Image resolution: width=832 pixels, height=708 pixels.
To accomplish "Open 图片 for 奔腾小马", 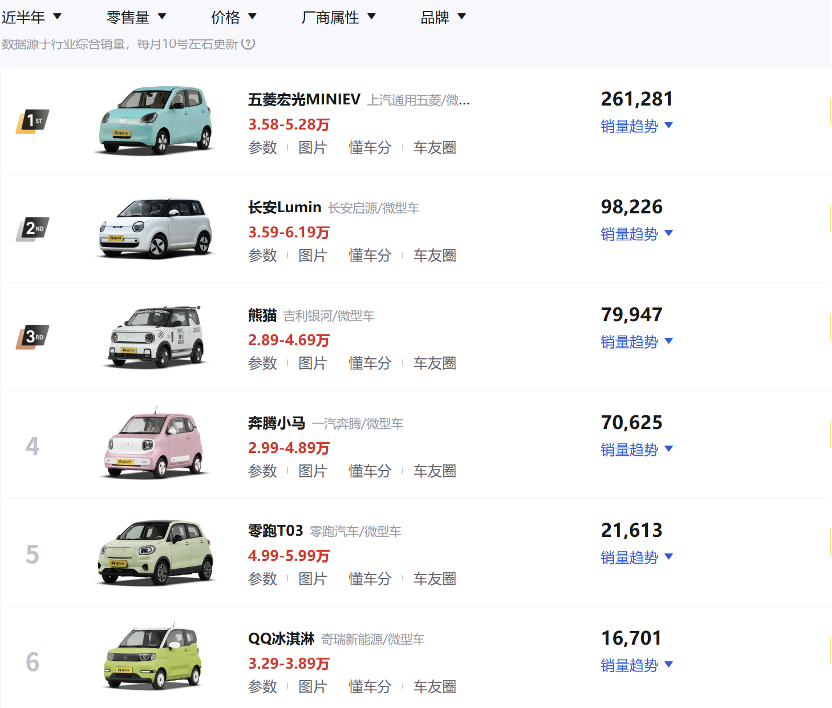I will [x=313, y=470].
